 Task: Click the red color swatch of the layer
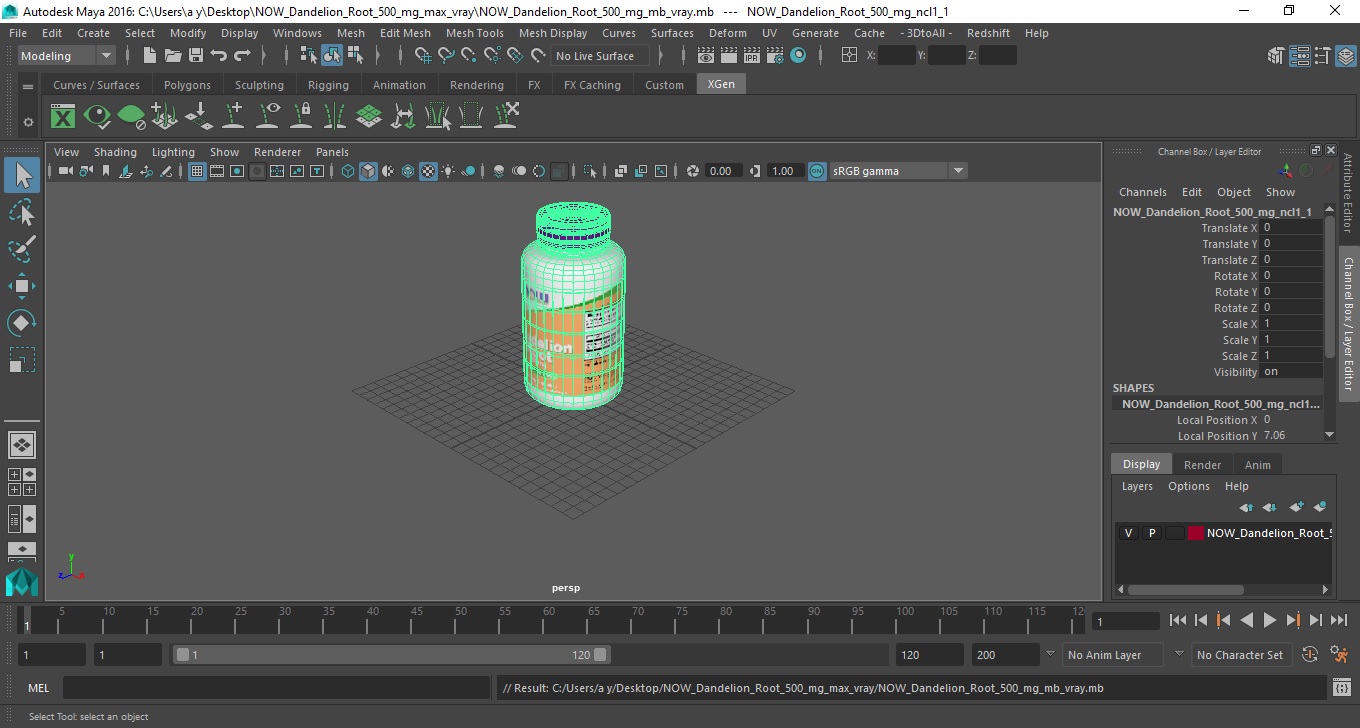point(1195,533)
